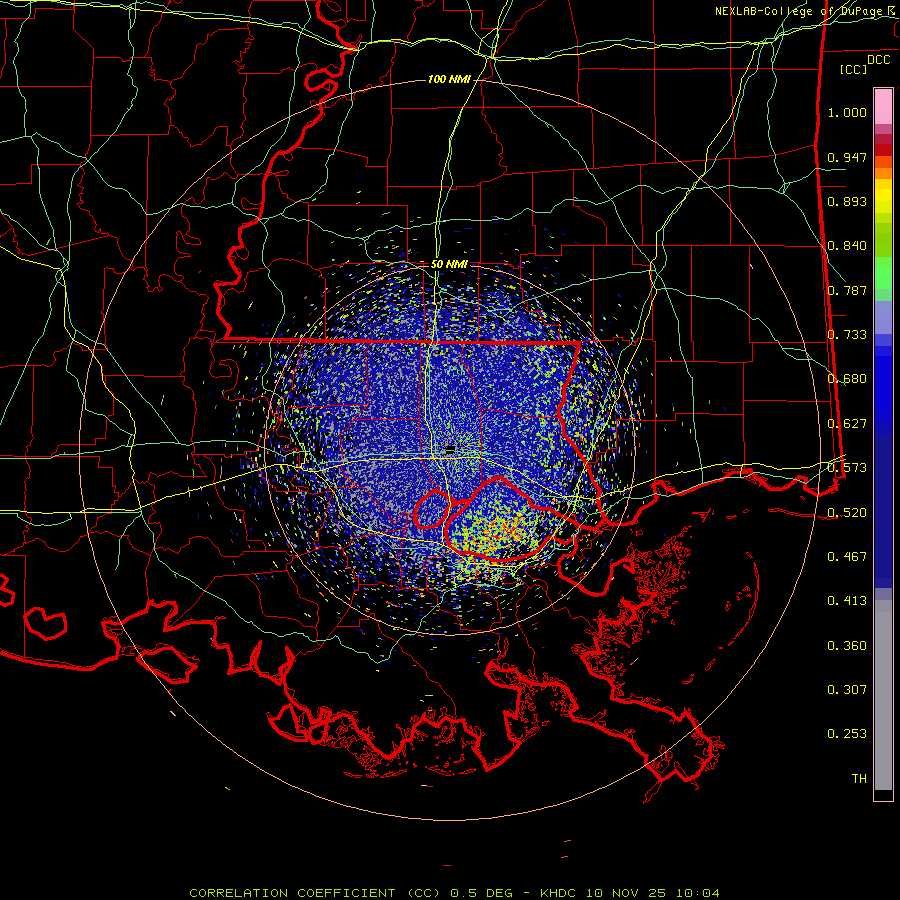The height and width of the screenshot is (900, 900).
Task: Click the 50 NMI range ring label
Action: pos(449,264)
